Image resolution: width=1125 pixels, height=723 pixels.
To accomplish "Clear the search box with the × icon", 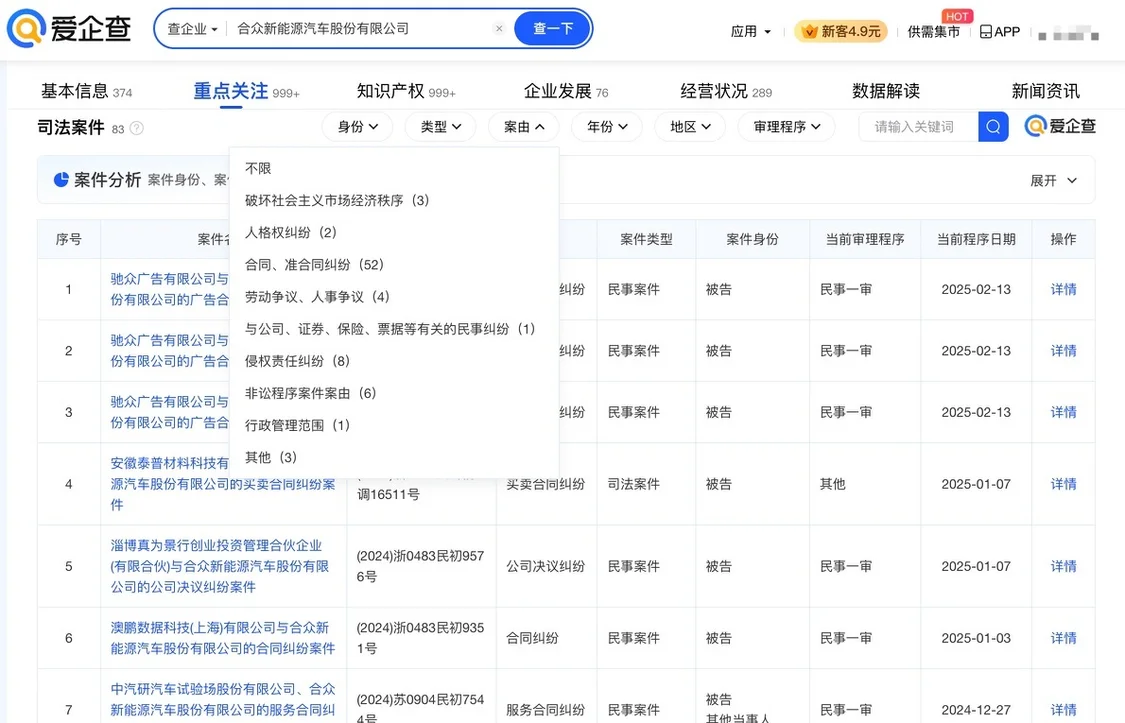I will [x=499, y=29].
